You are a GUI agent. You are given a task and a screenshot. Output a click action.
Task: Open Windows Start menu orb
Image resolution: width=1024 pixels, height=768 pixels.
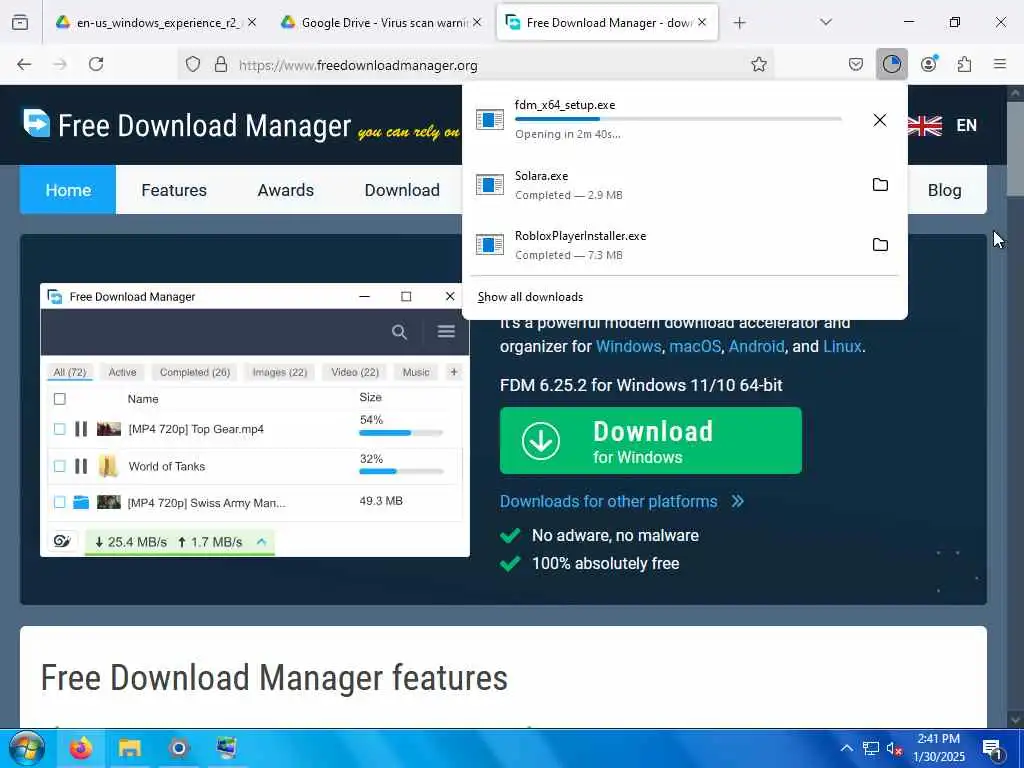tap(27, 748)
